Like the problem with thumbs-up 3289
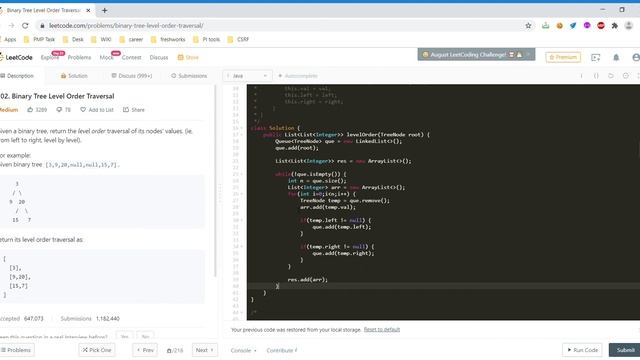 pos(37,110)
